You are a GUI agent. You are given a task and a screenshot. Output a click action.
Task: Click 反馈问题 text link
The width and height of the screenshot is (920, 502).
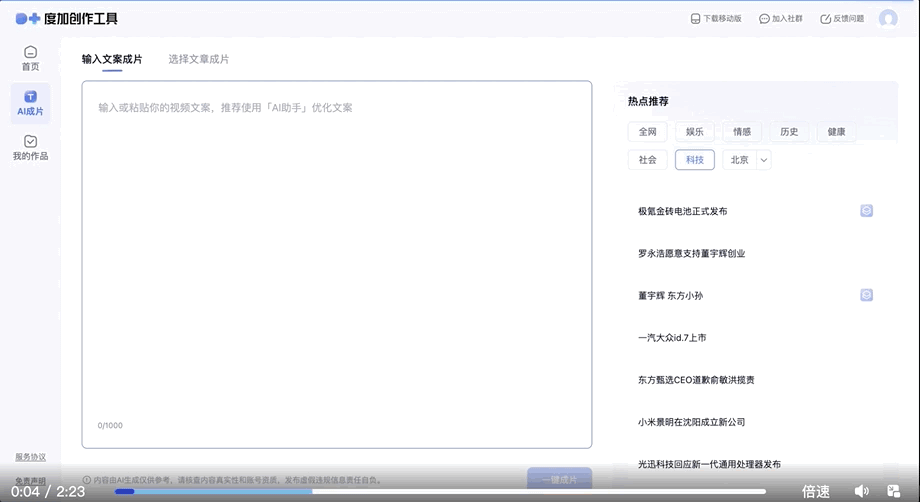848,19
